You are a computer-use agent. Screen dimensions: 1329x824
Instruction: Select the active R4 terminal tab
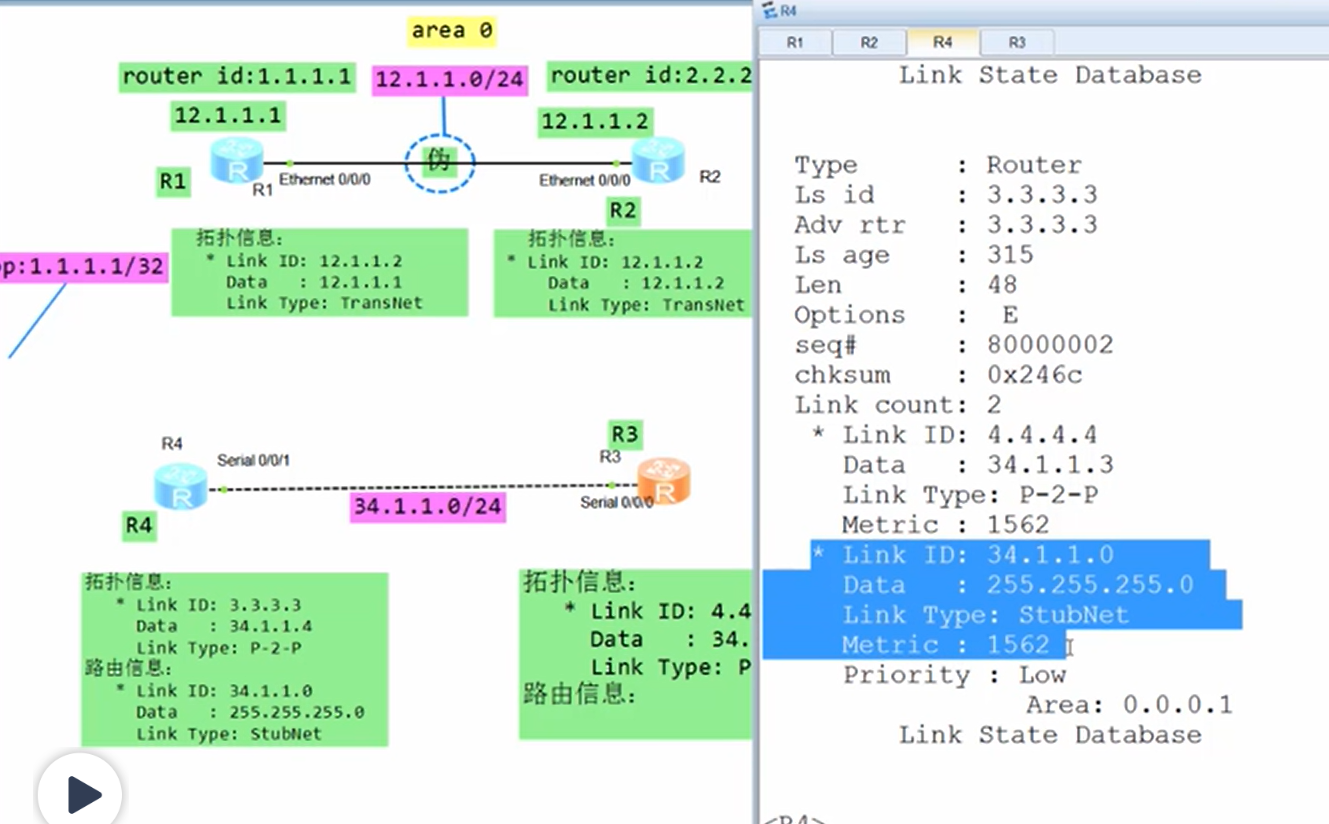coord(943,42)
